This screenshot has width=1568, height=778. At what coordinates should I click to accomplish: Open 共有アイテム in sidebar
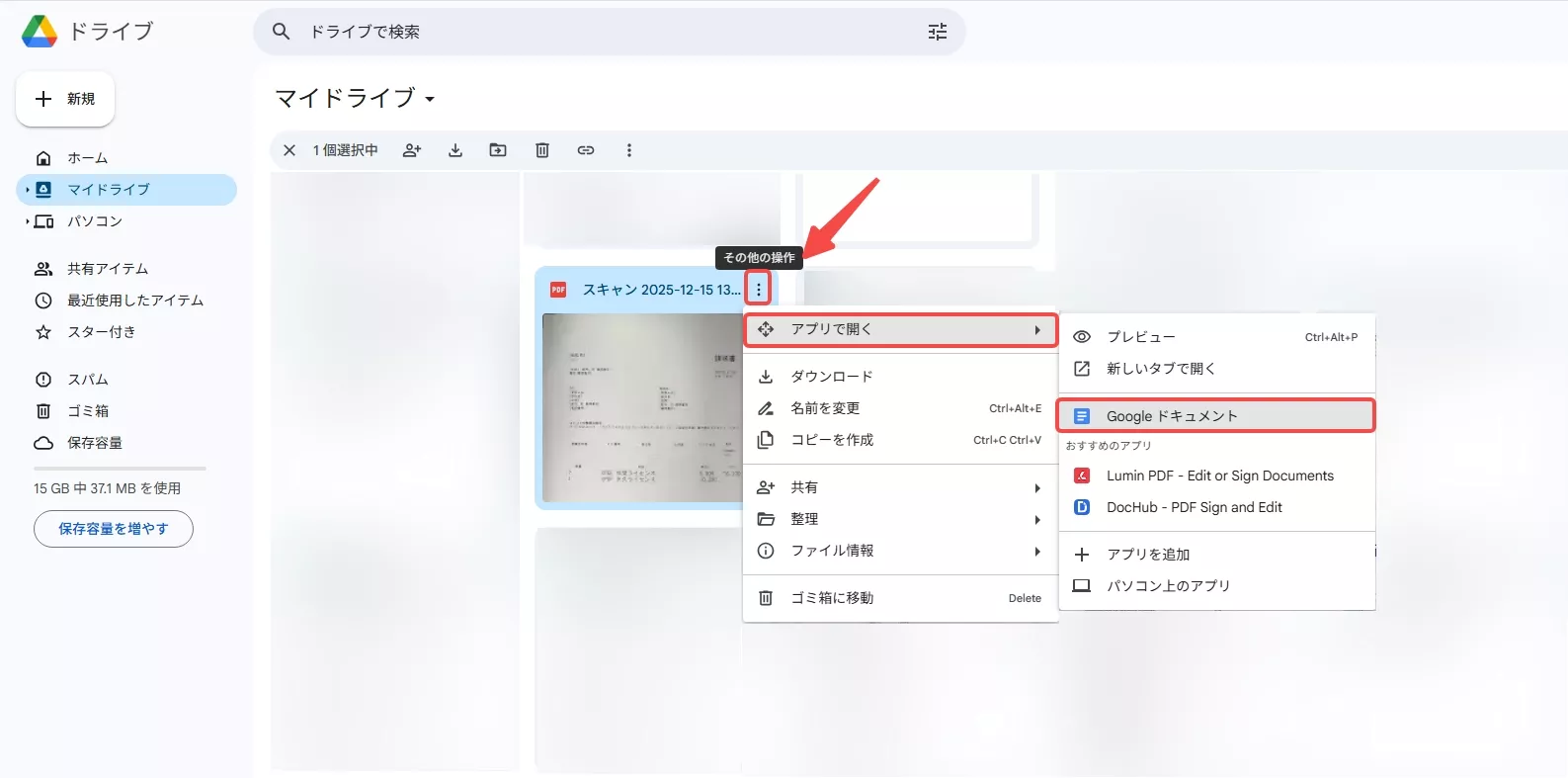click(126, 269)
